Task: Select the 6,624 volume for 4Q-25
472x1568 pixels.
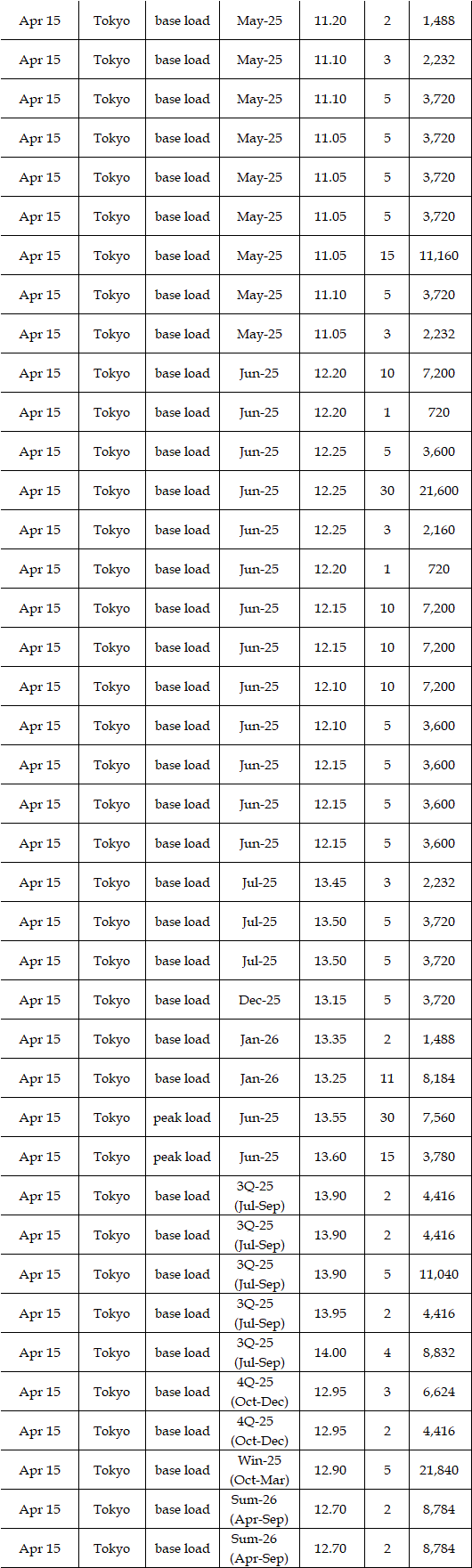Action: [439, 1392]
